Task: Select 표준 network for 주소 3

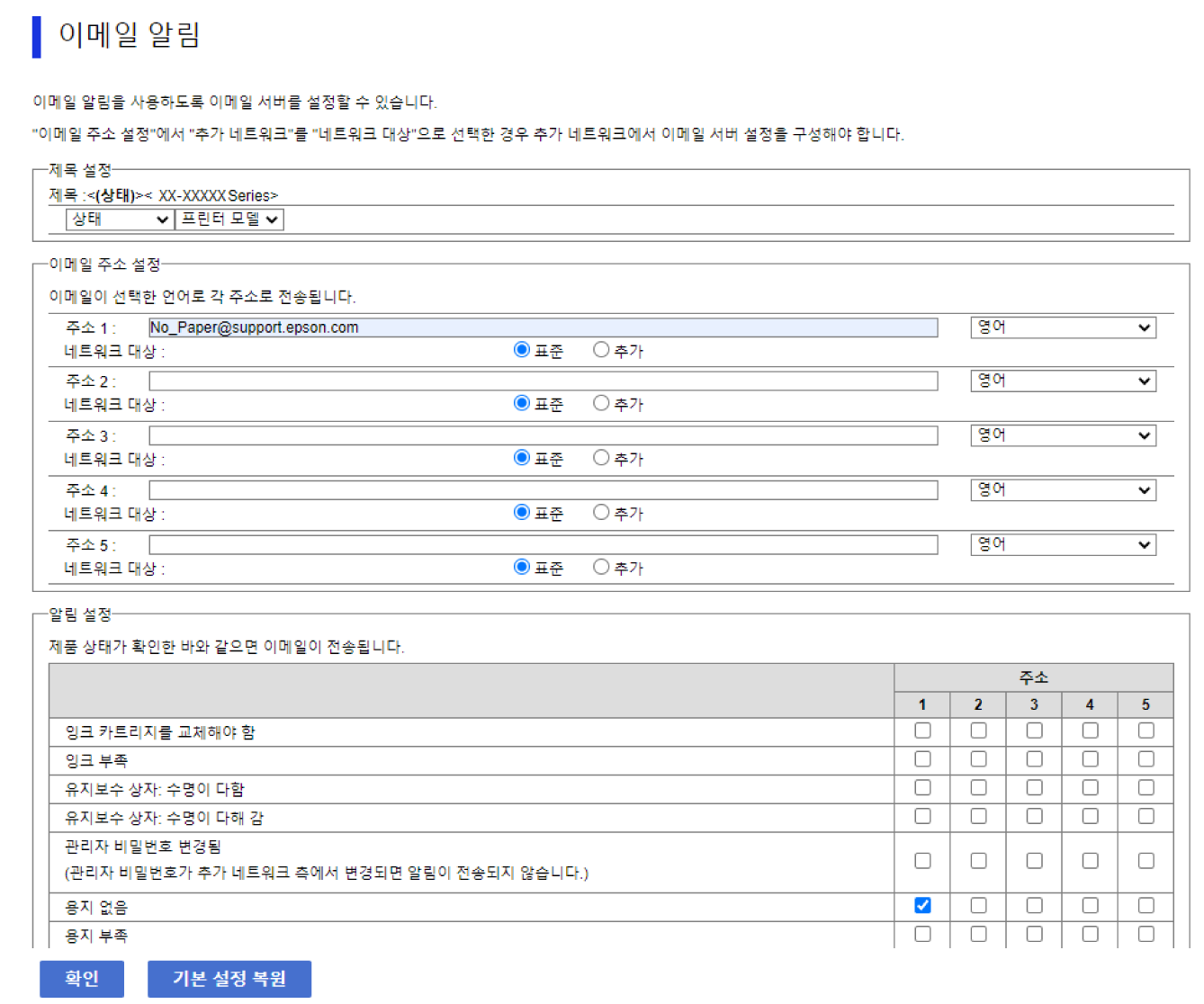Action: point(522,458)
